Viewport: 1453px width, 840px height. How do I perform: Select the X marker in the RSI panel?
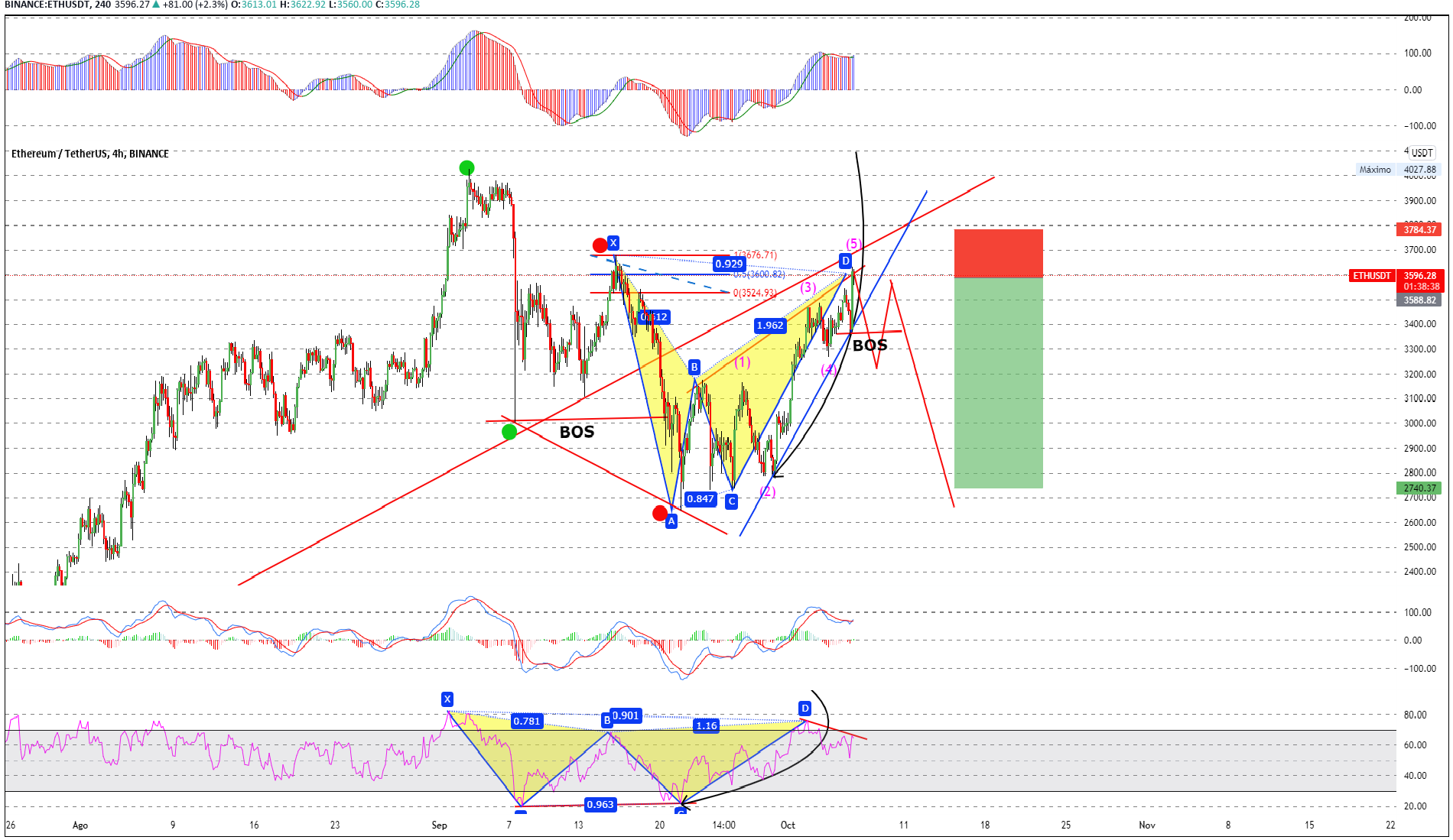447,699
